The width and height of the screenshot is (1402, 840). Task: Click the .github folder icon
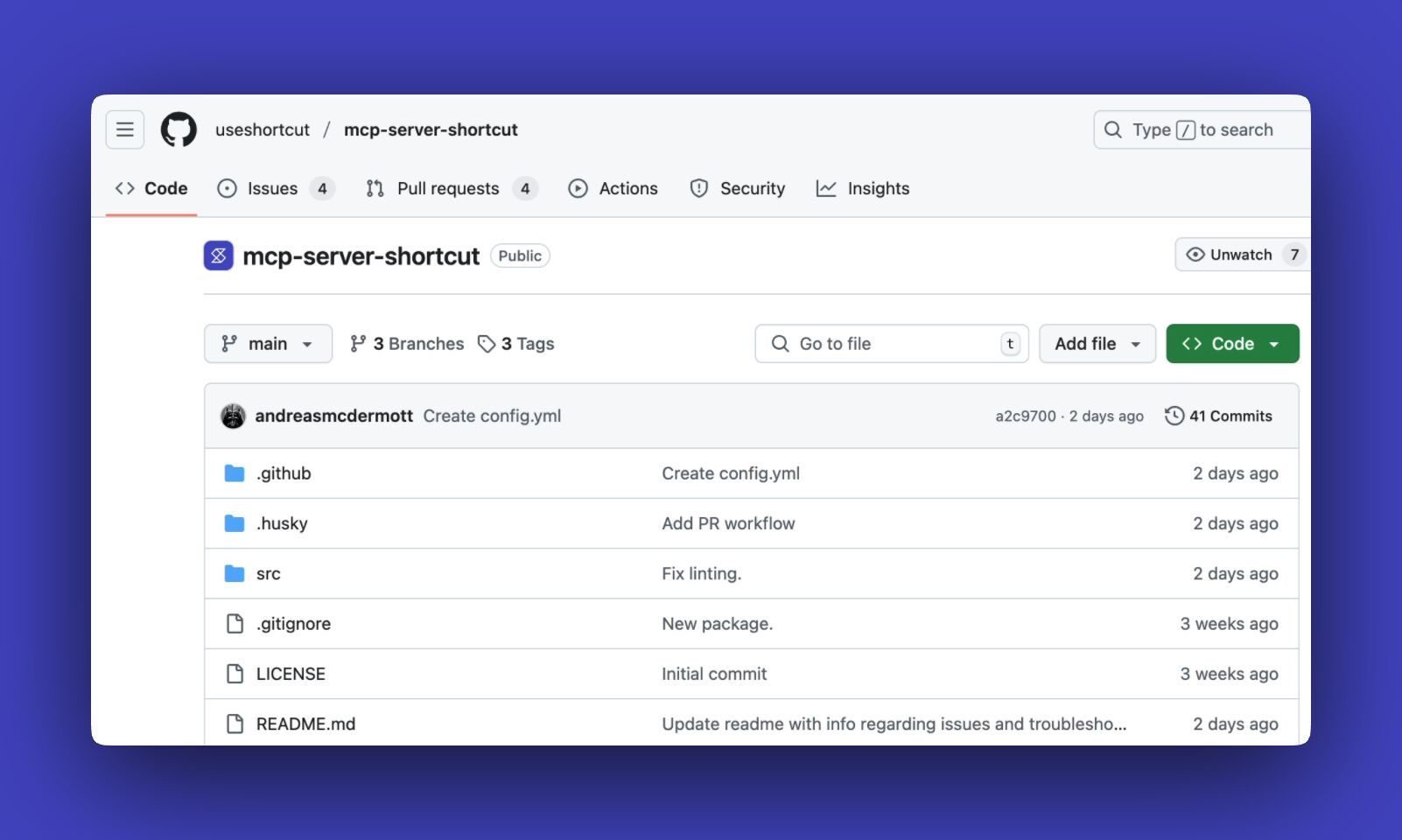tap(235, 473)
